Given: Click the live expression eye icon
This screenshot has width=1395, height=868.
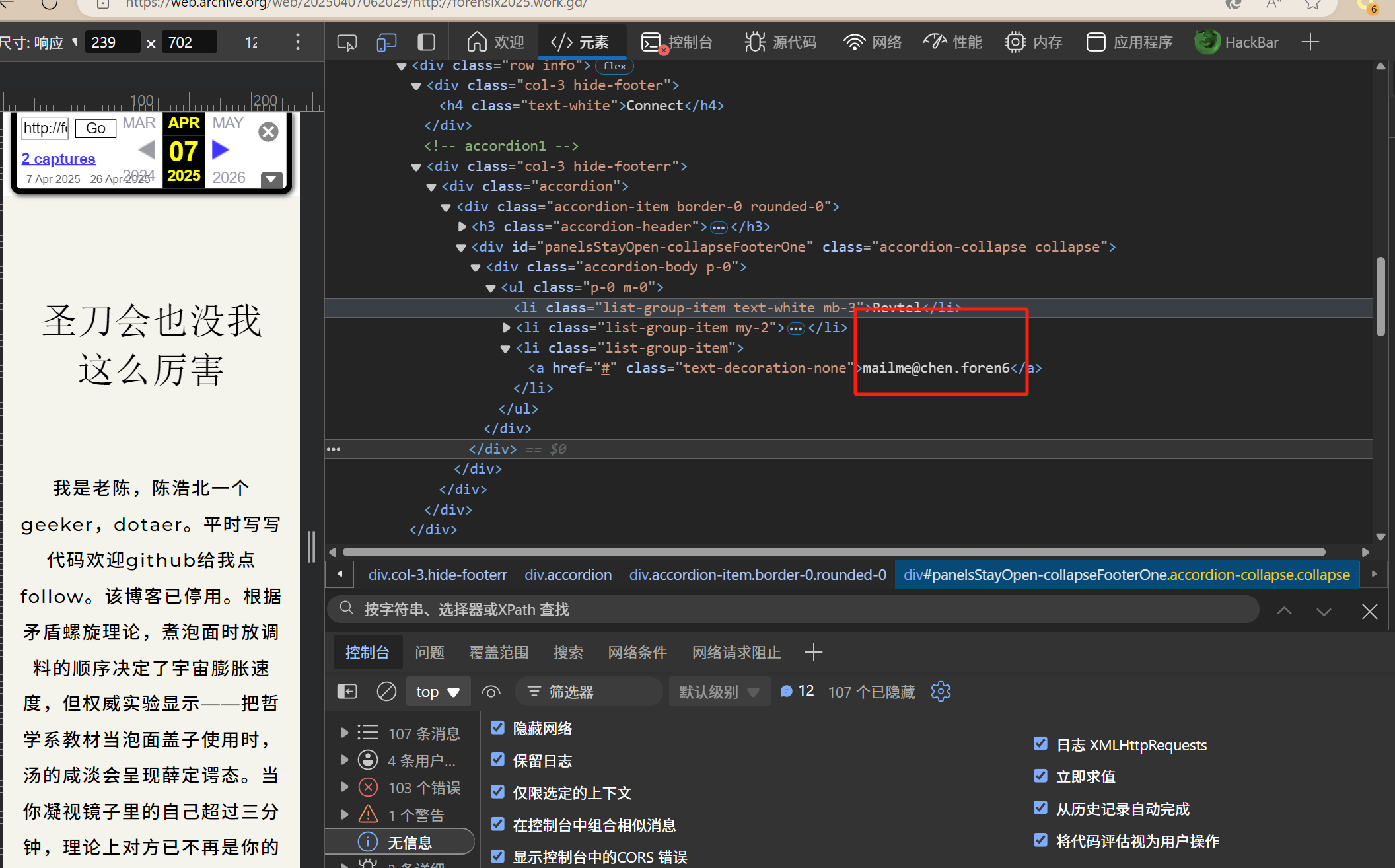Looking at the screenshot, I should 491,692.
